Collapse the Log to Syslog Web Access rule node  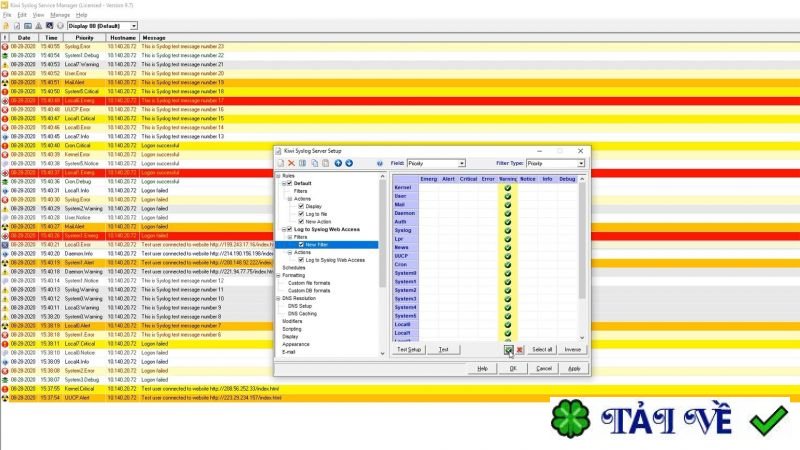[284, 229]
